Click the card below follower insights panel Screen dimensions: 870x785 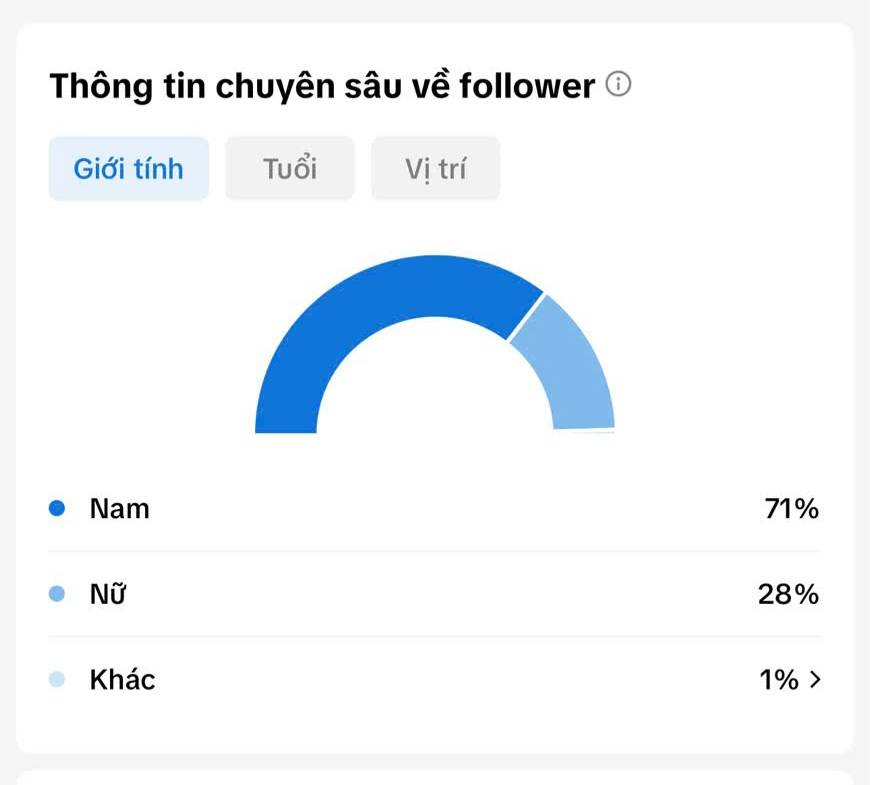tap(434, 777)
